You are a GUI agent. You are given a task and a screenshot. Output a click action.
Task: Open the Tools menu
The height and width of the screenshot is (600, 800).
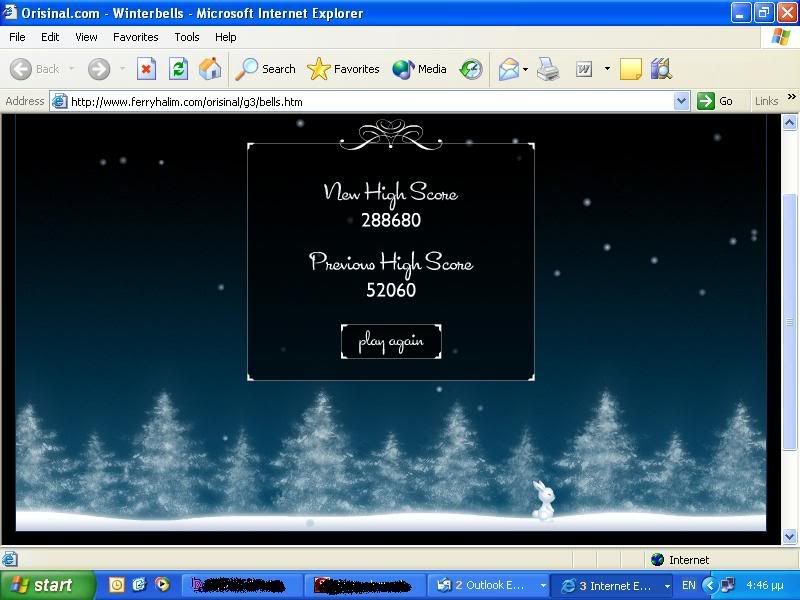pyautogui.click(x=187, y=37)
